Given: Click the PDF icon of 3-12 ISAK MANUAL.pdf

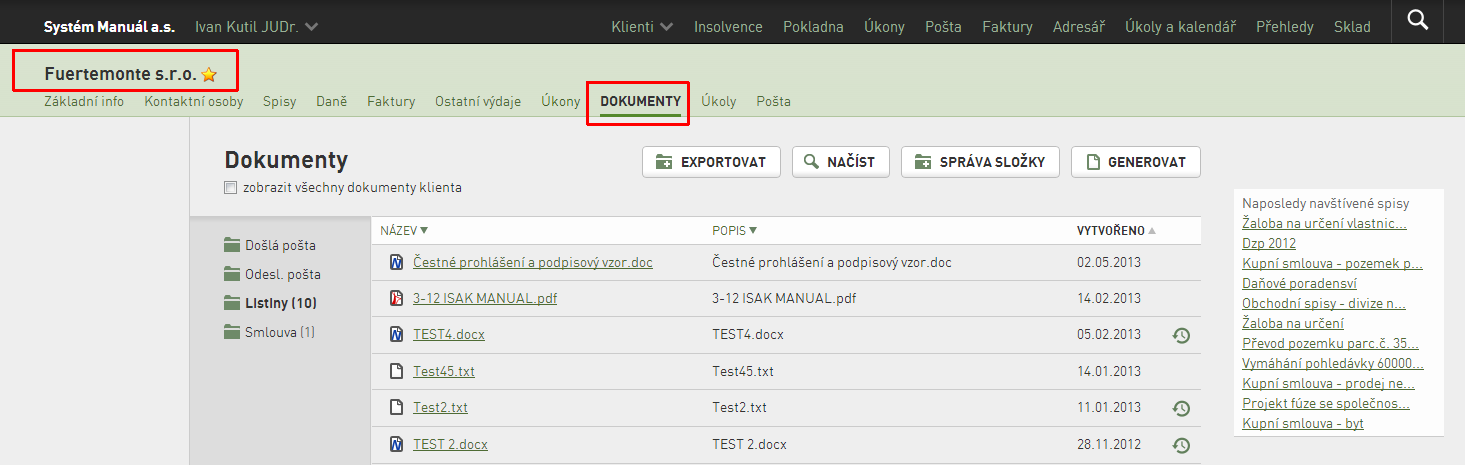Looking at the screenshot, I should [x=396, y=298].
